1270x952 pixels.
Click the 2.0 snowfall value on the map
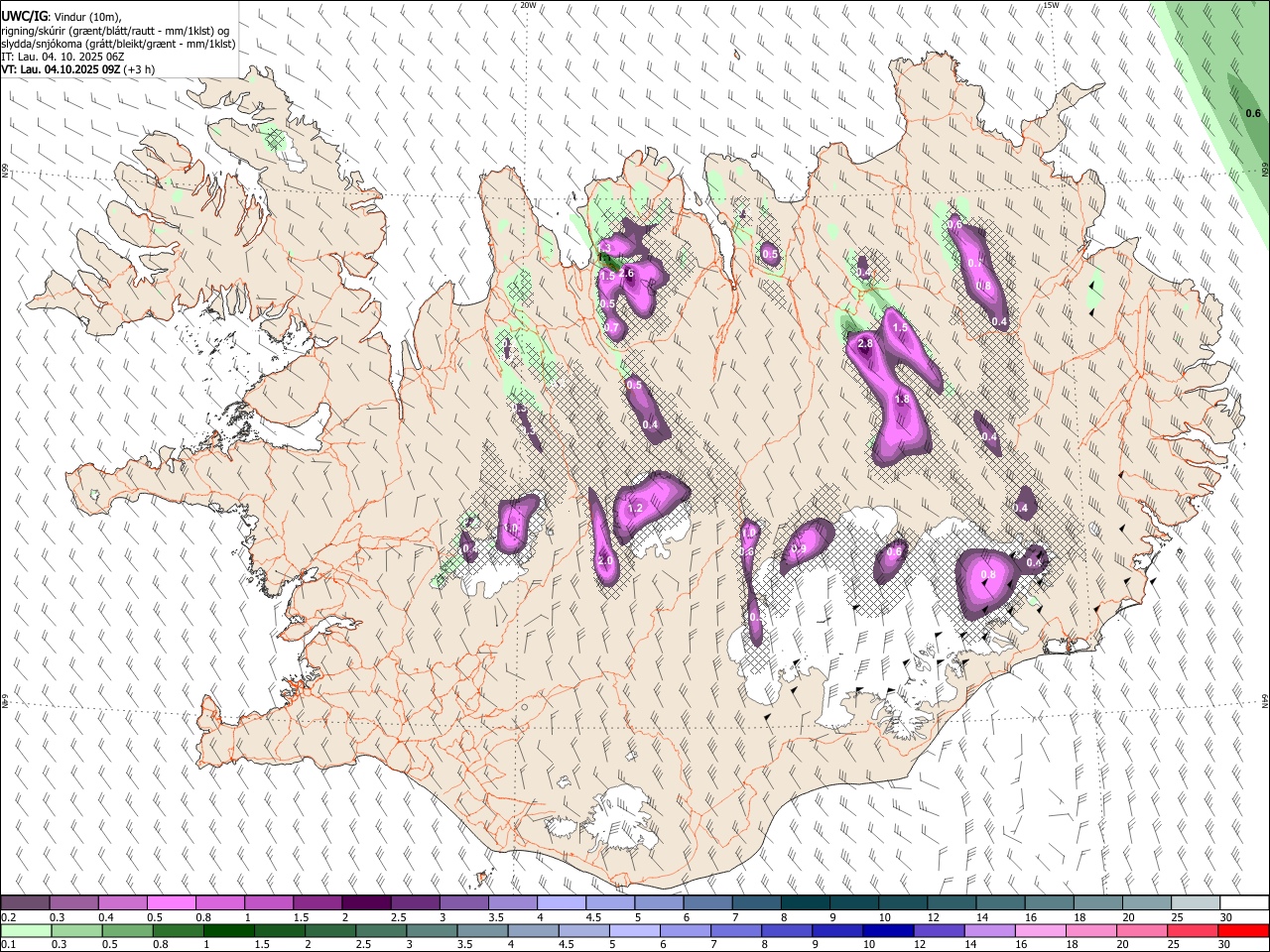[605, 561]
